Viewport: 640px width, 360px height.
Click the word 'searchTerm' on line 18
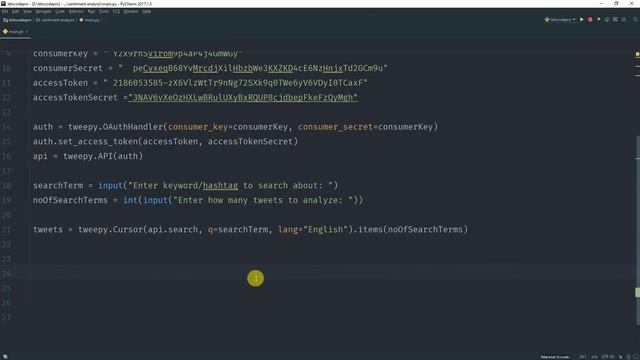[x=58, y=186]
